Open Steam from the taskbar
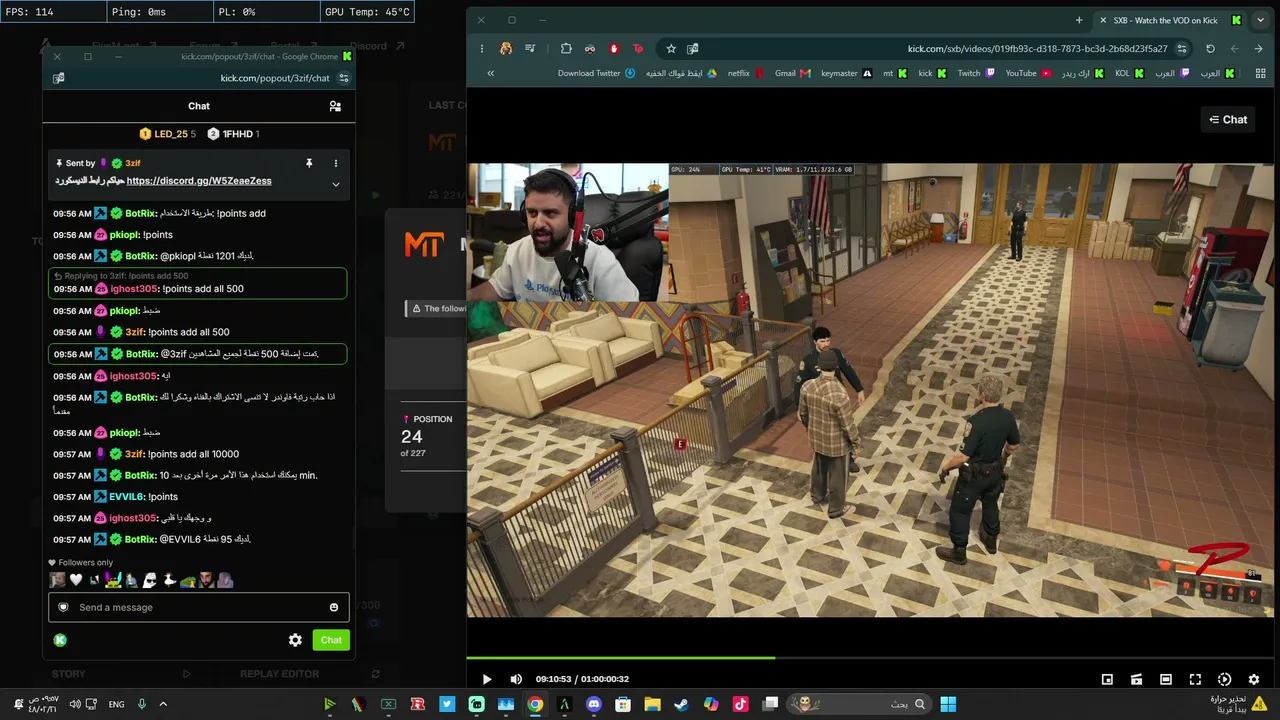The height and width of the screenshot is (720, 1280). pyautogui.click(x=681, y=704)
